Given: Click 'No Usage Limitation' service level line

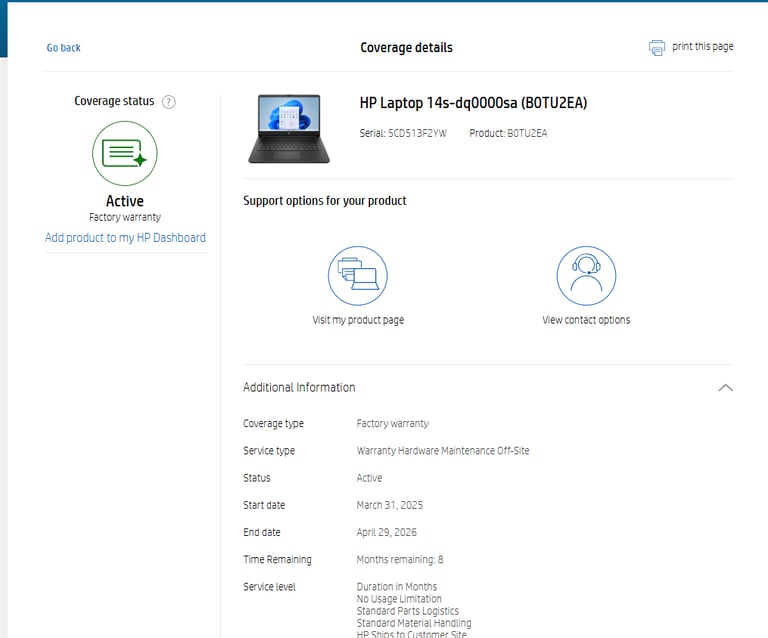Looking at the screenshot, I should pyautogui.click(x=399, y=599).
